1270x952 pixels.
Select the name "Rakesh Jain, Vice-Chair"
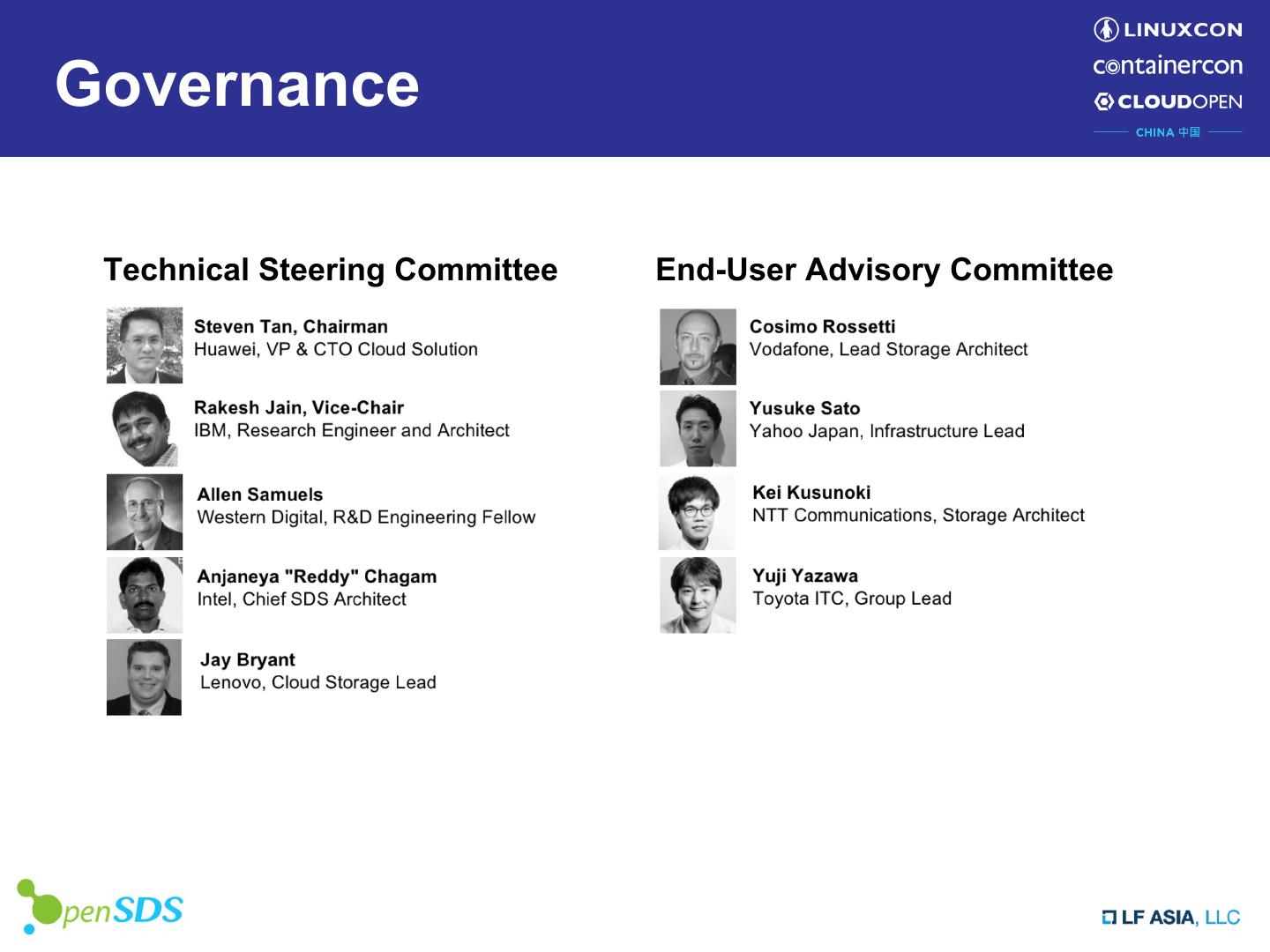(x=299, y=408)
